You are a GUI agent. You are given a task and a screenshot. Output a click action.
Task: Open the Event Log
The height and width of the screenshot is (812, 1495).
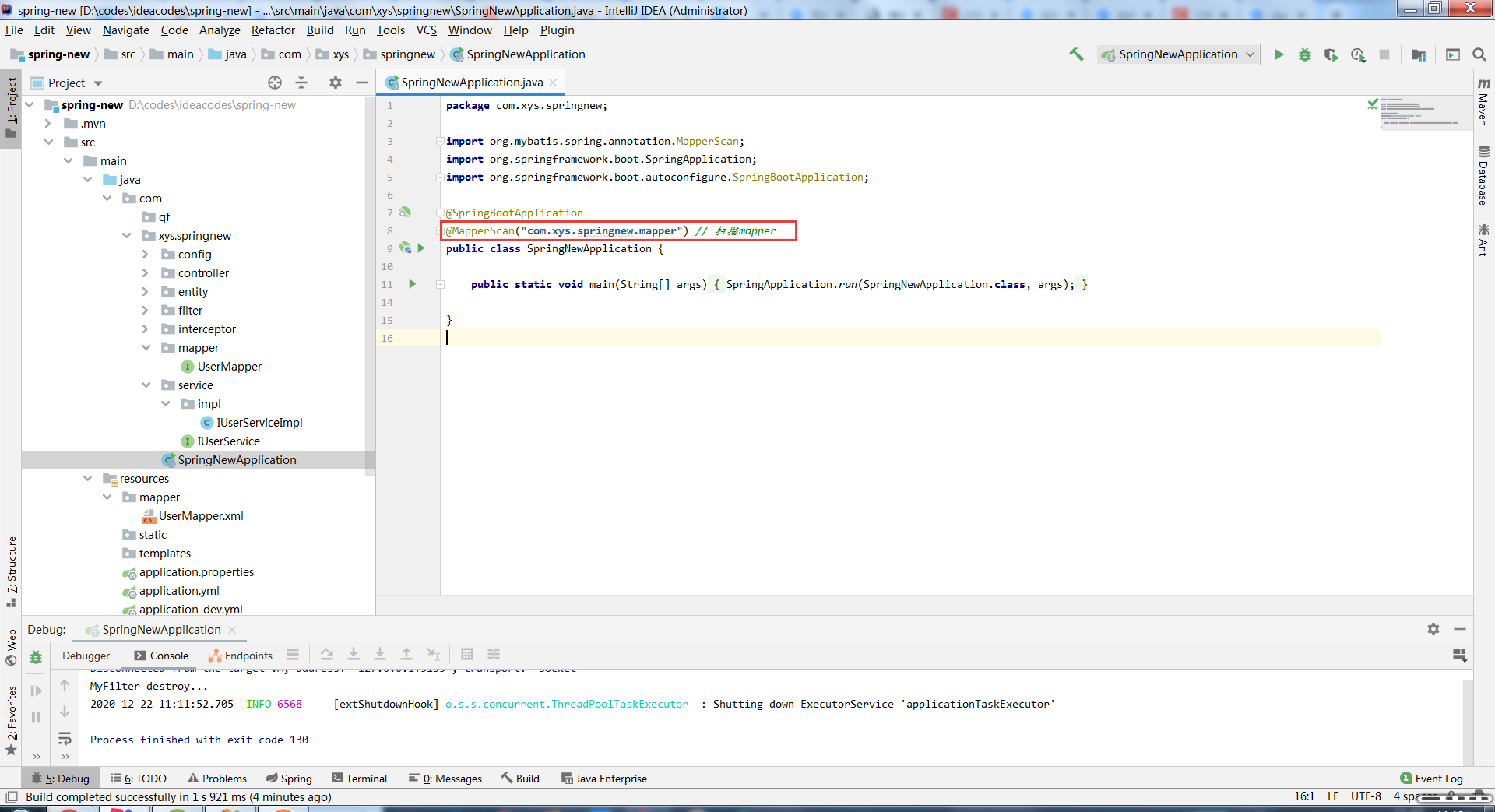point(1431,779)
